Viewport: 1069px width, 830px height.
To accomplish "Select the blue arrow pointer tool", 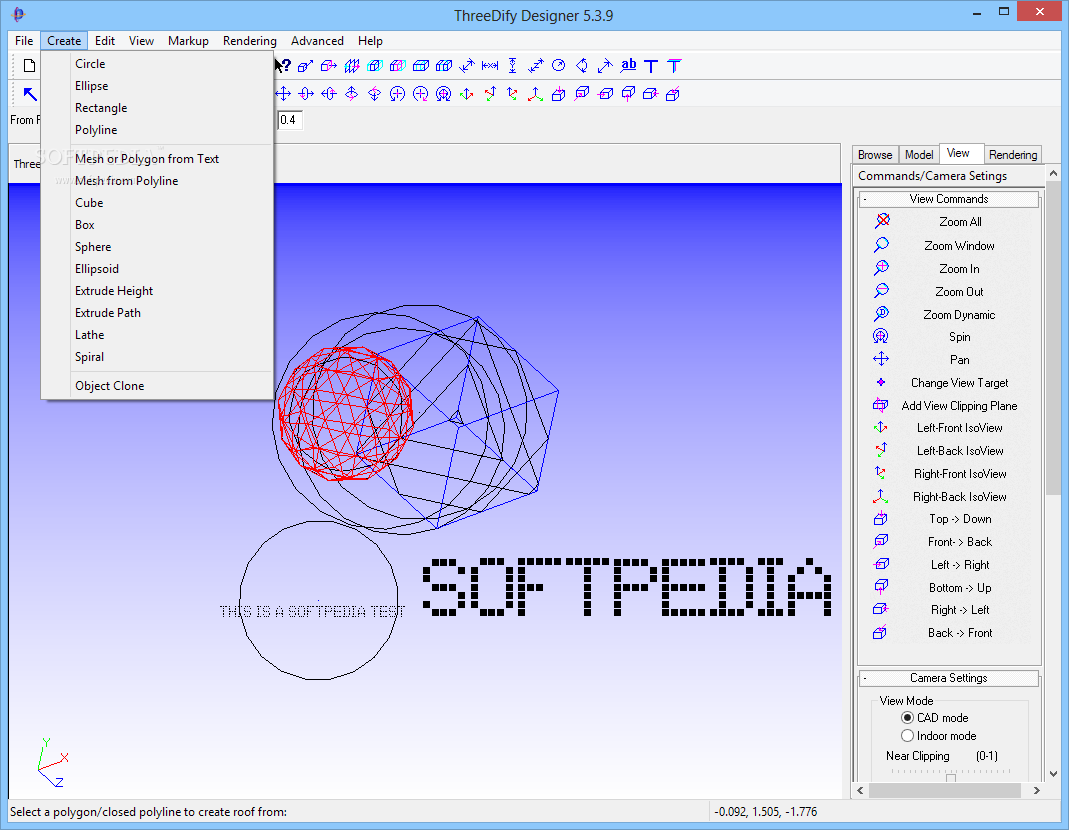I will coord(30,94).
